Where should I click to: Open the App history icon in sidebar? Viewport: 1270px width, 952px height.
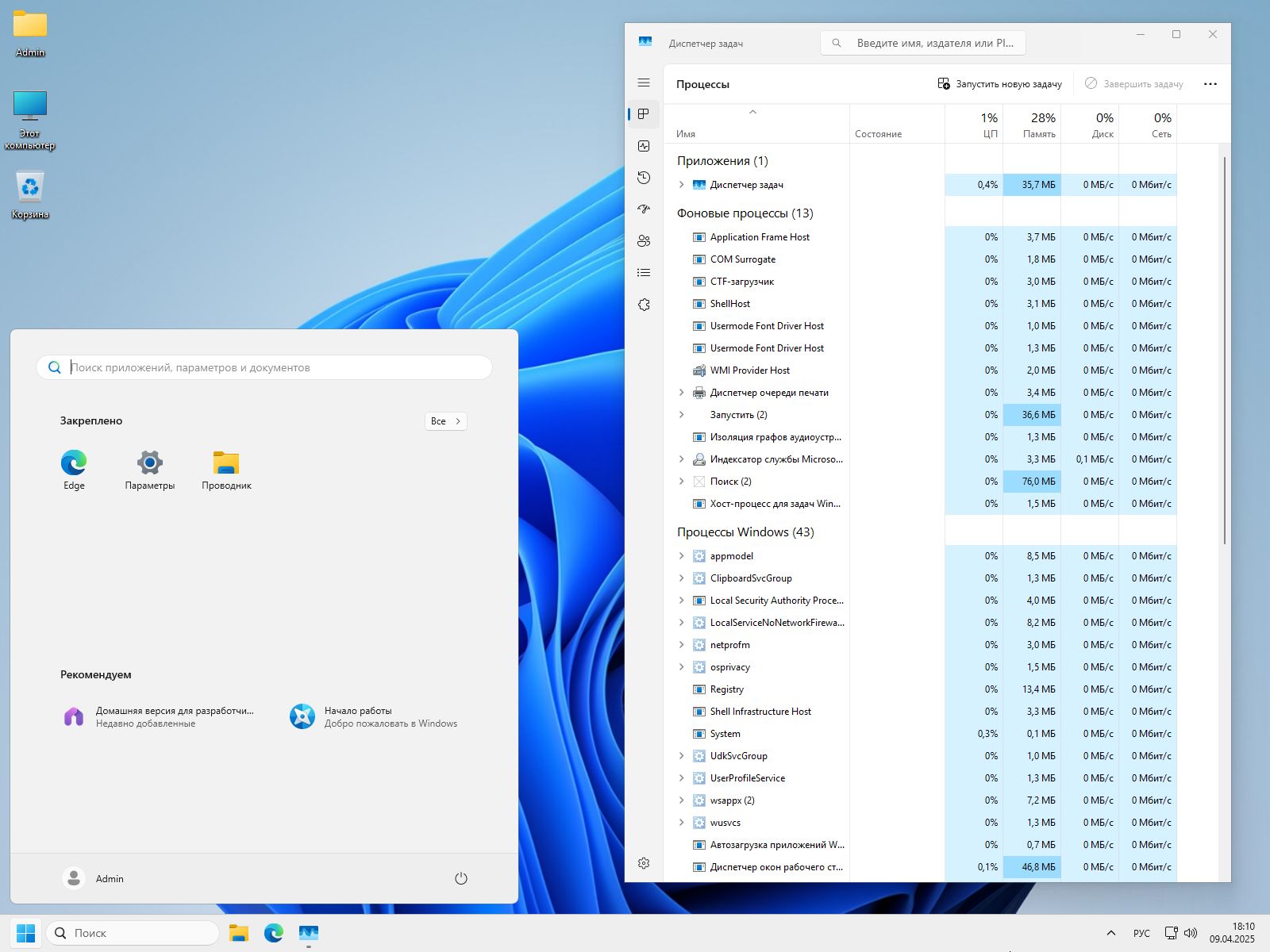coord(644,178)
